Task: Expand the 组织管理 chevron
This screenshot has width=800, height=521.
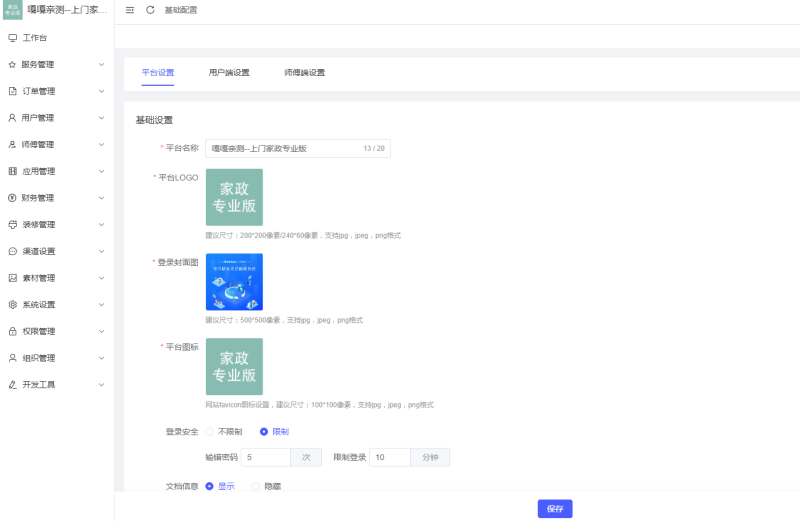Action: (102, 358)
